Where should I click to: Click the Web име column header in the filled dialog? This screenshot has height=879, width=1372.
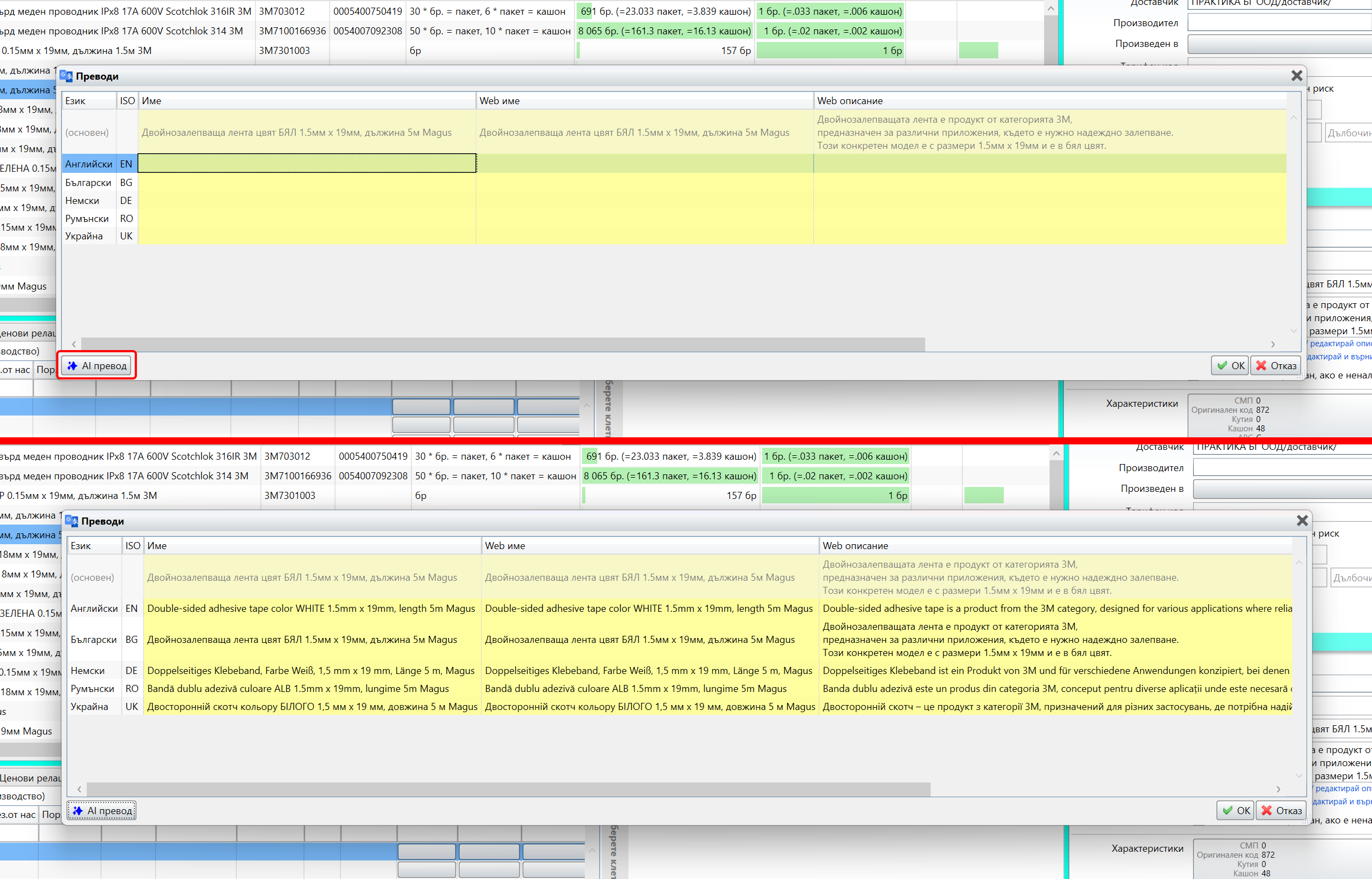pos(505,546)
